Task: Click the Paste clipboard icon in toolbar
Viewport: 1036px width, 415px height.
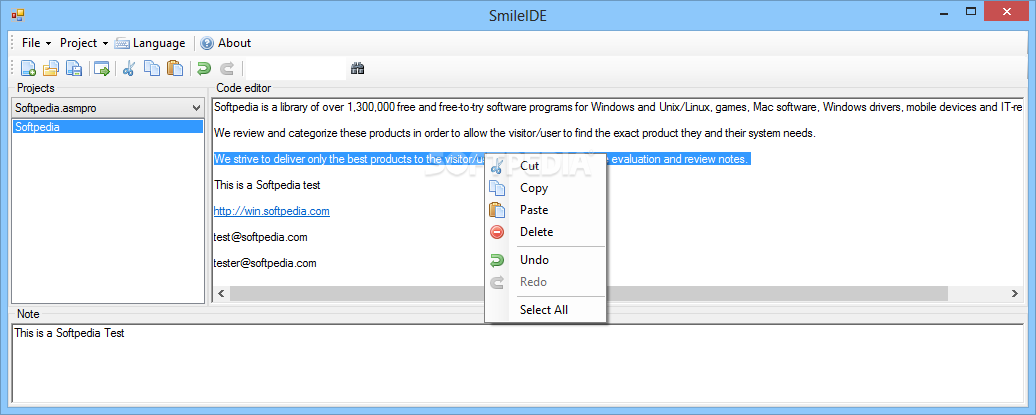Action: tap(174, 68)
